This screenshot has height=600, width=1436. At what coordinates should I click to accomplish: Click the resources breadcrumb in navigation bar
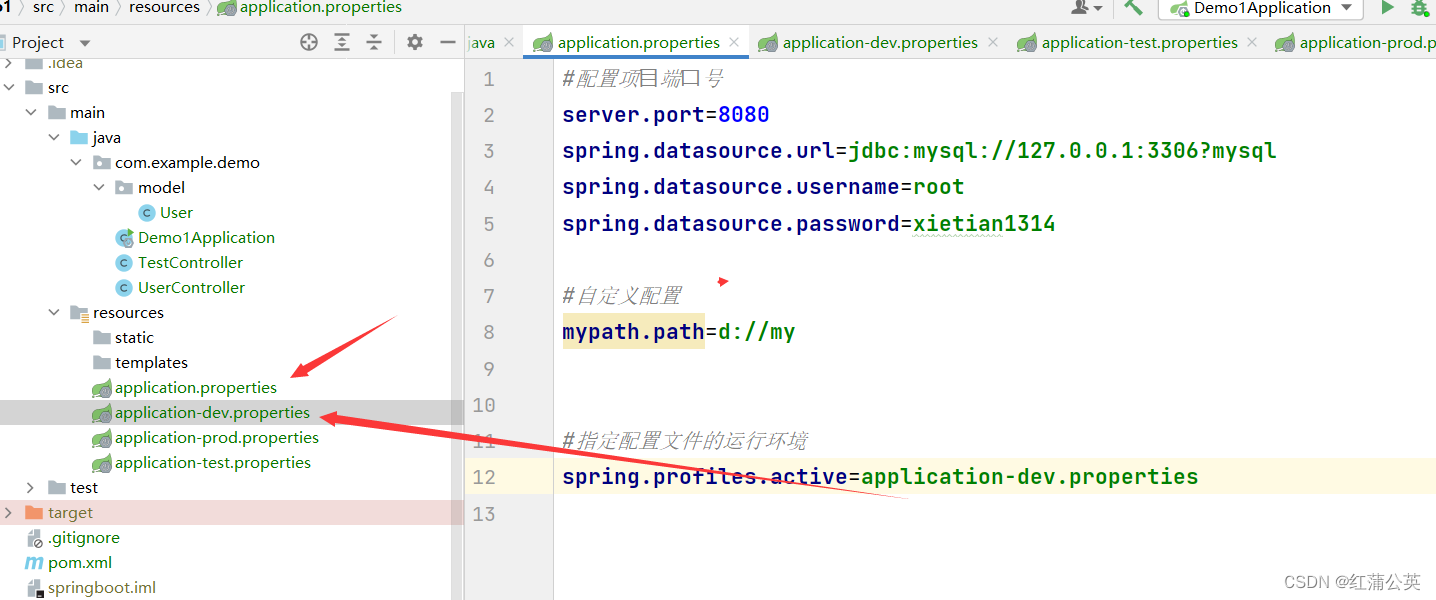pos(164,7)
